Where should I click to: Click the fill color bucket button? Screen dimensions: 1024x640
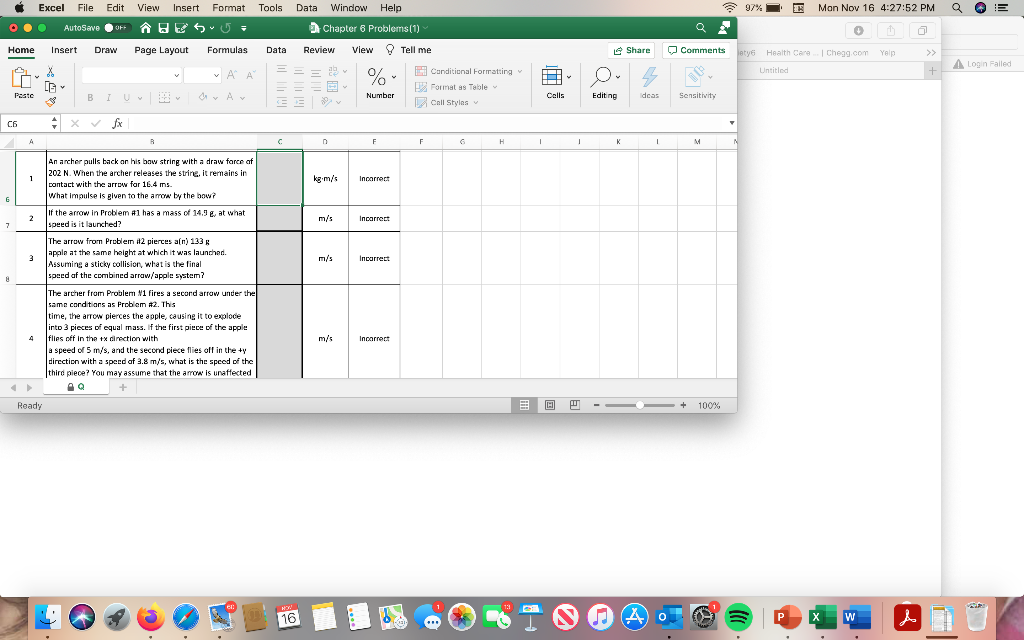pyautogui.click(x=203, y=97)
